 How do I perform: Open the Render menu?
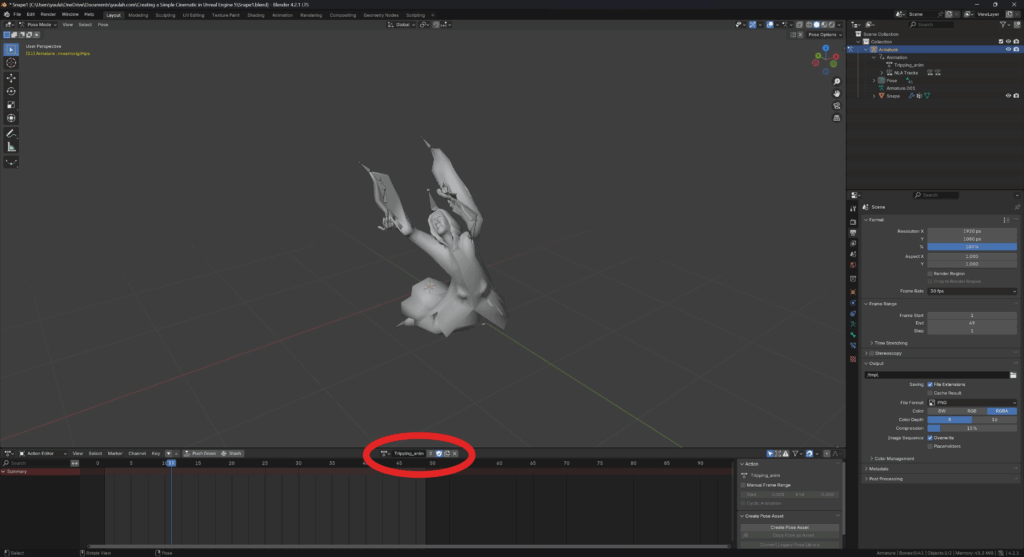48,15
